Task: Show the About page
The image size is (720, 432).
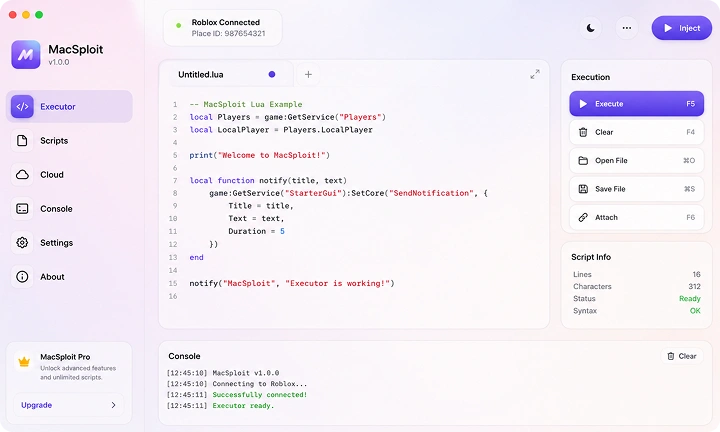Action: tap(69, 276)
